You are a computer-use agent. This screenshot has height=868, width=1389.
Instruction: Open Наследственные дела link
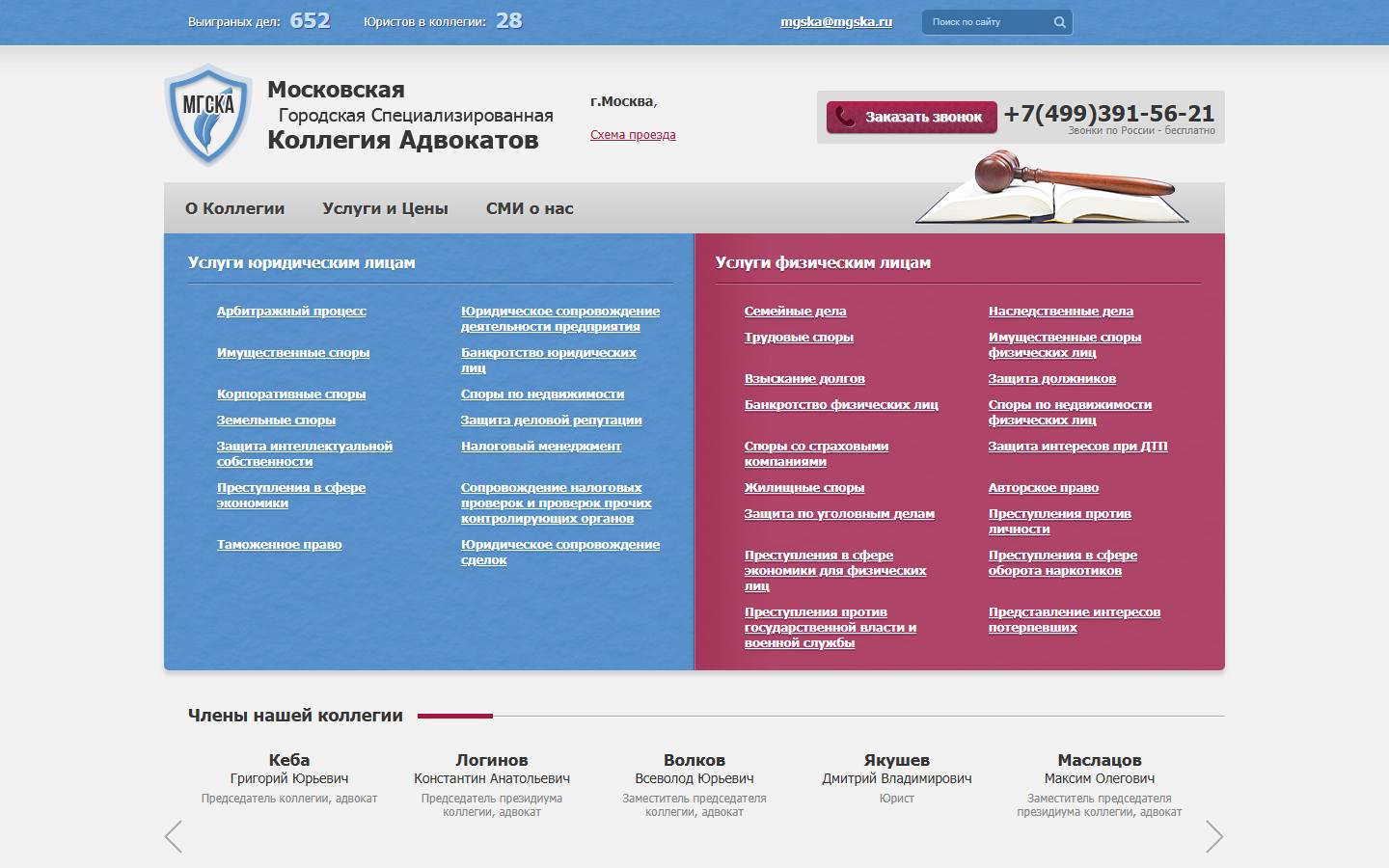[x=1061, y=311]
